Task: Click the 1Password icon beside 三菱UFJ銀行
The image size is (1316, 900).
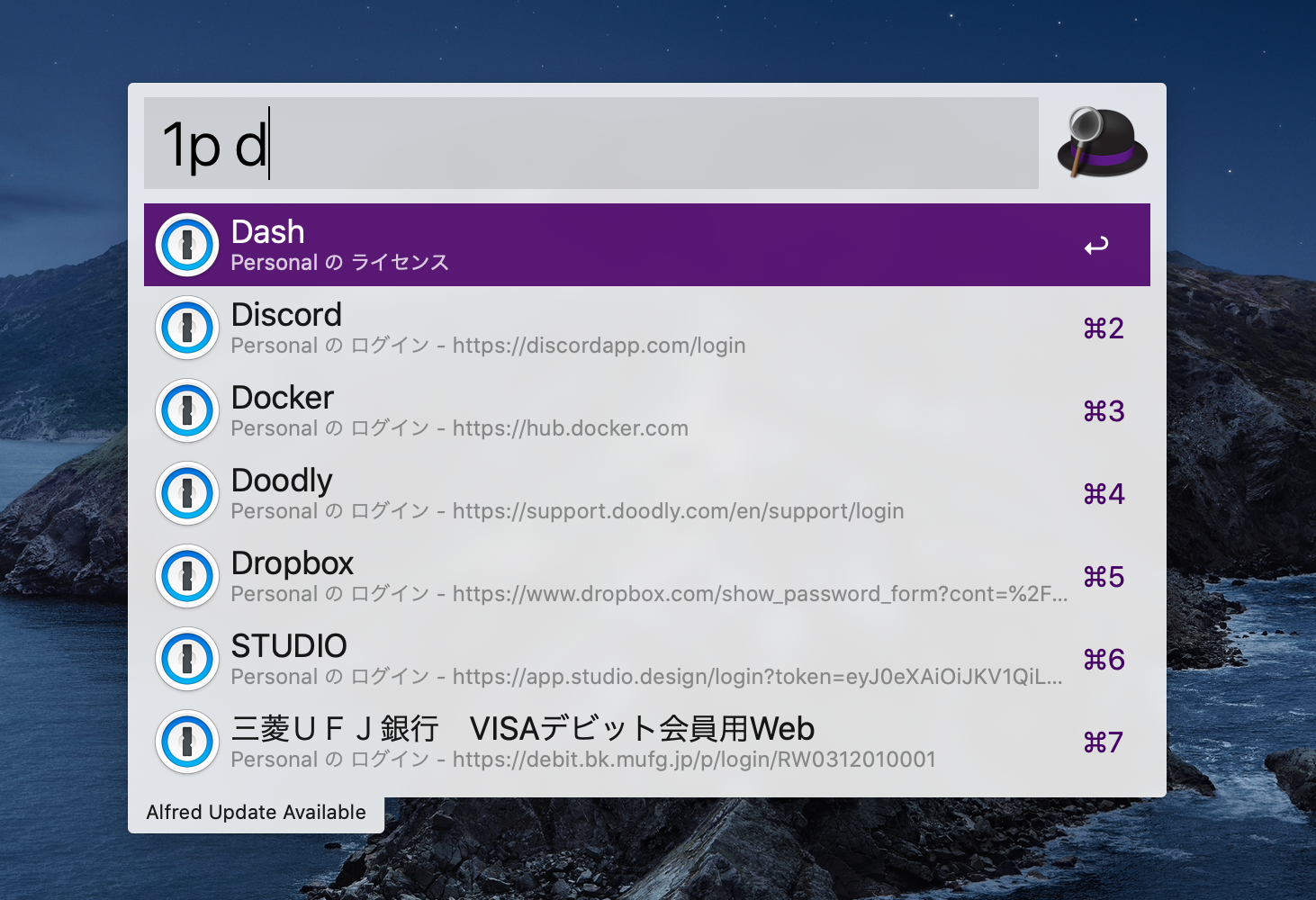Action: click(x=187, y=742)
